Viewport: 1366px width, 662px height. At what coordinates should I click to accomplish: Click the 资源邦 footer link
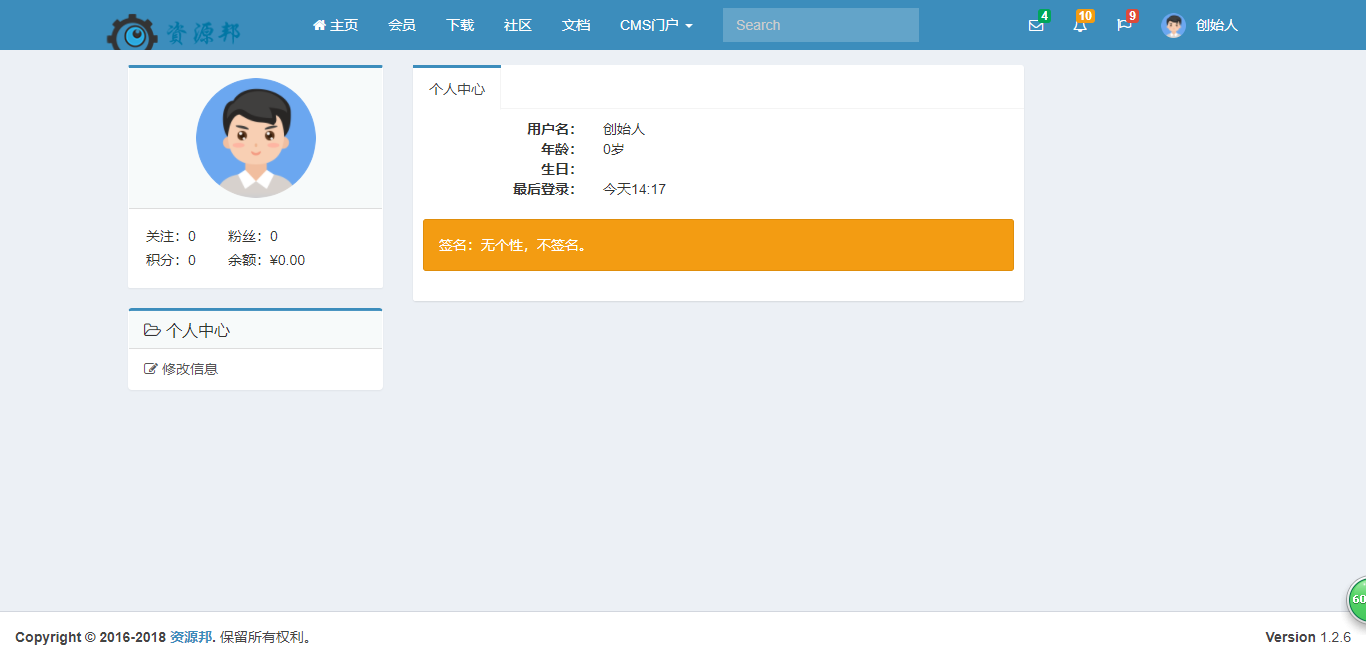point(191,637)
